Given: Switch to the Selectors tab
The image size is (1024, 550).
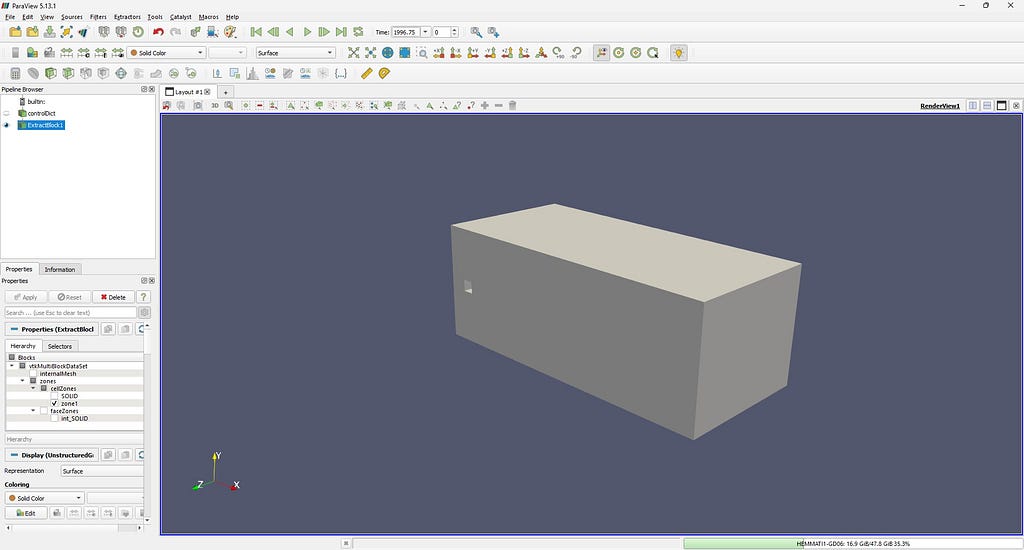Looking at the screenshot, I should pos(59,346).
